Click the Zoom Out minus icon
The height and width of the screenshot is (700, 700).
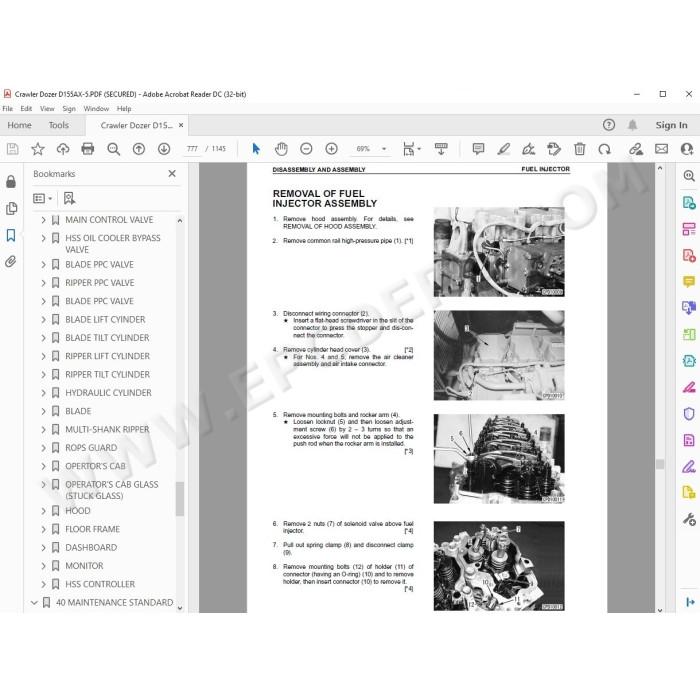[x=306, y=149]
